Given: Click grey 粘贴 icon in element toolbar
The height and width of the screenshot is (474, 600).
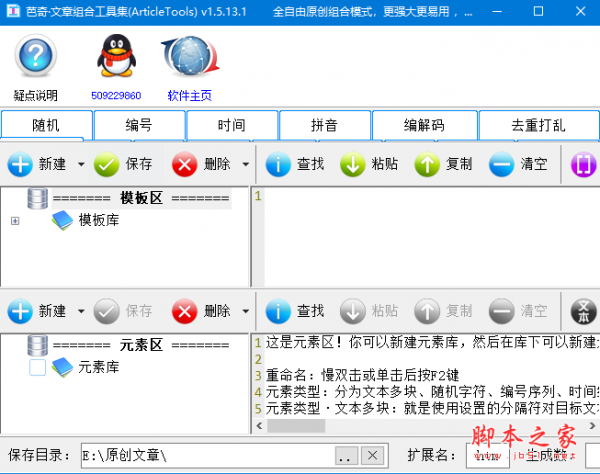Looking at the screenshot, I should [352, 311].
